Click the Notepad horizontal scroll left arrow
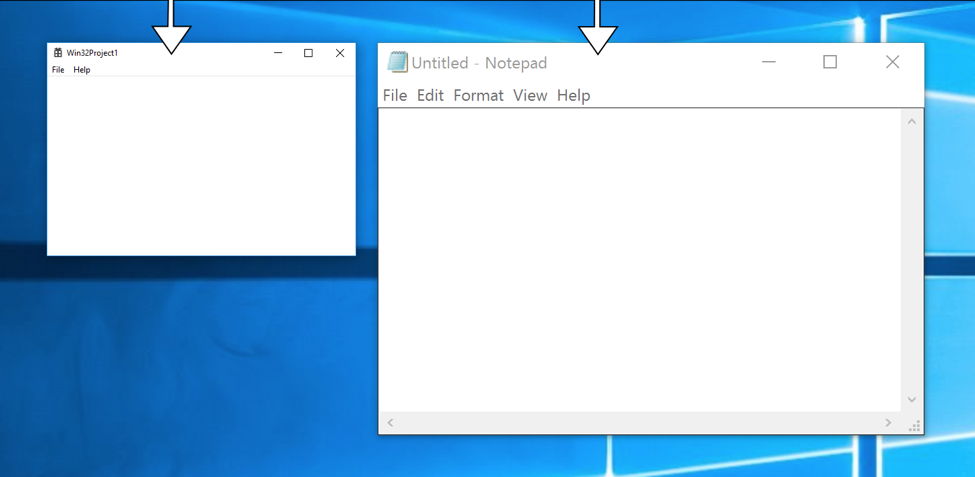This screenshot has height=477, width=975. click(x=390, y=423)
